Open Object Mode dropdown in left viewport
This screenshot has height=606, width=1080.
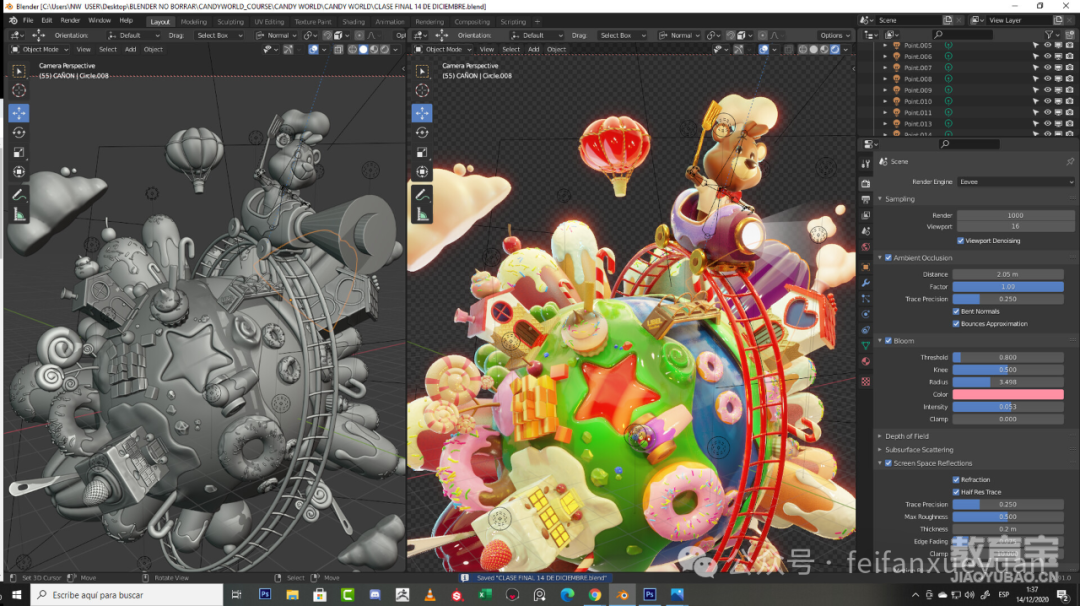click(40, 50)
